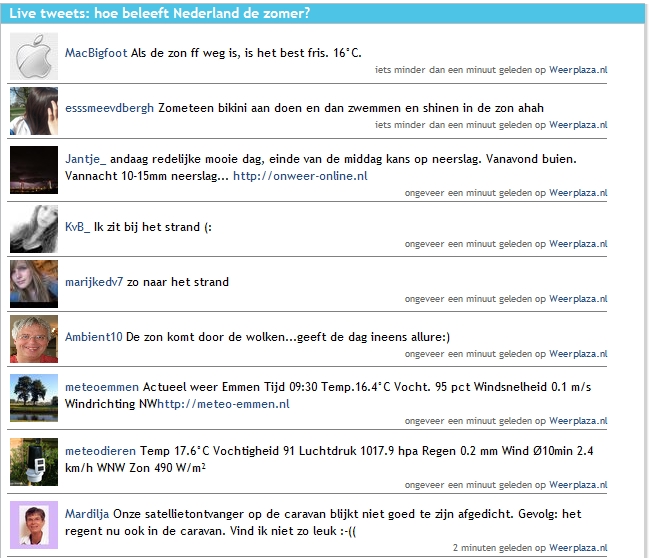Viewport: 649px width, 558px height.
Task: Follow the http://meteo-emmen.nl link
Action: [x=224, y=404]
